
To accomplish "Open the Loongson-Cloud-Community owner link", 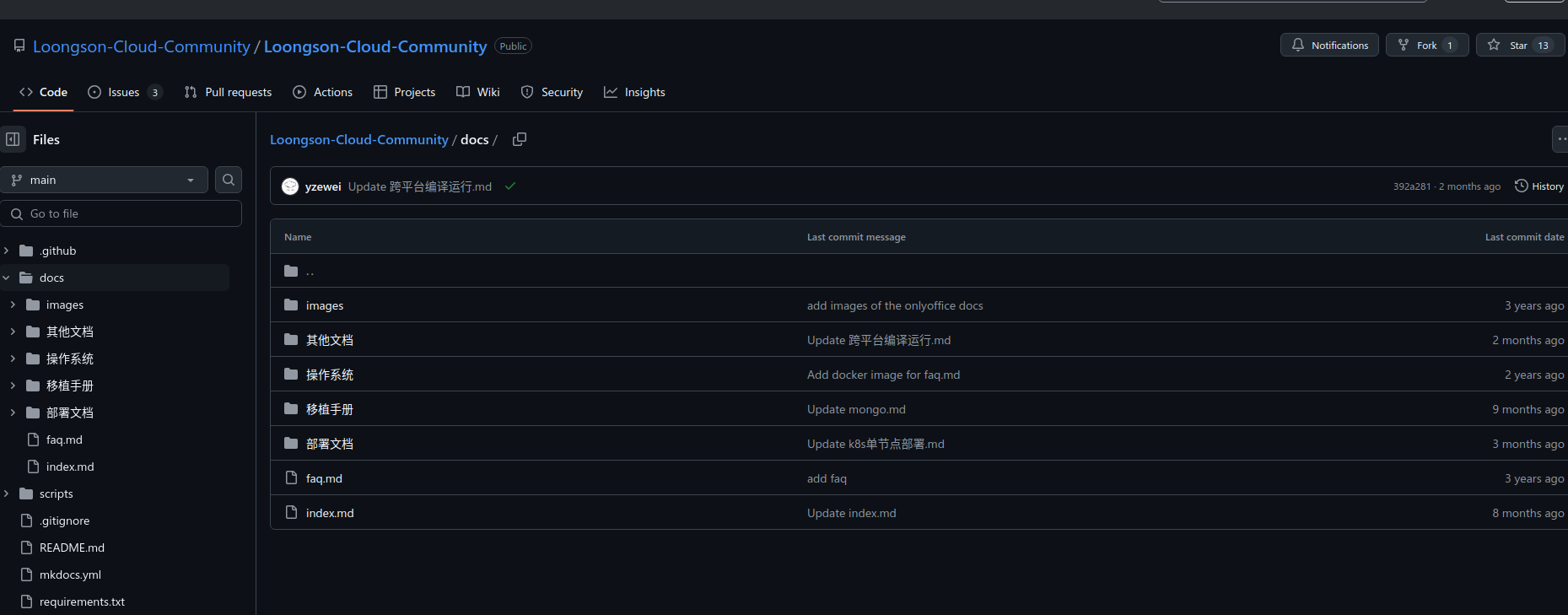I will (x=142, y=46).
